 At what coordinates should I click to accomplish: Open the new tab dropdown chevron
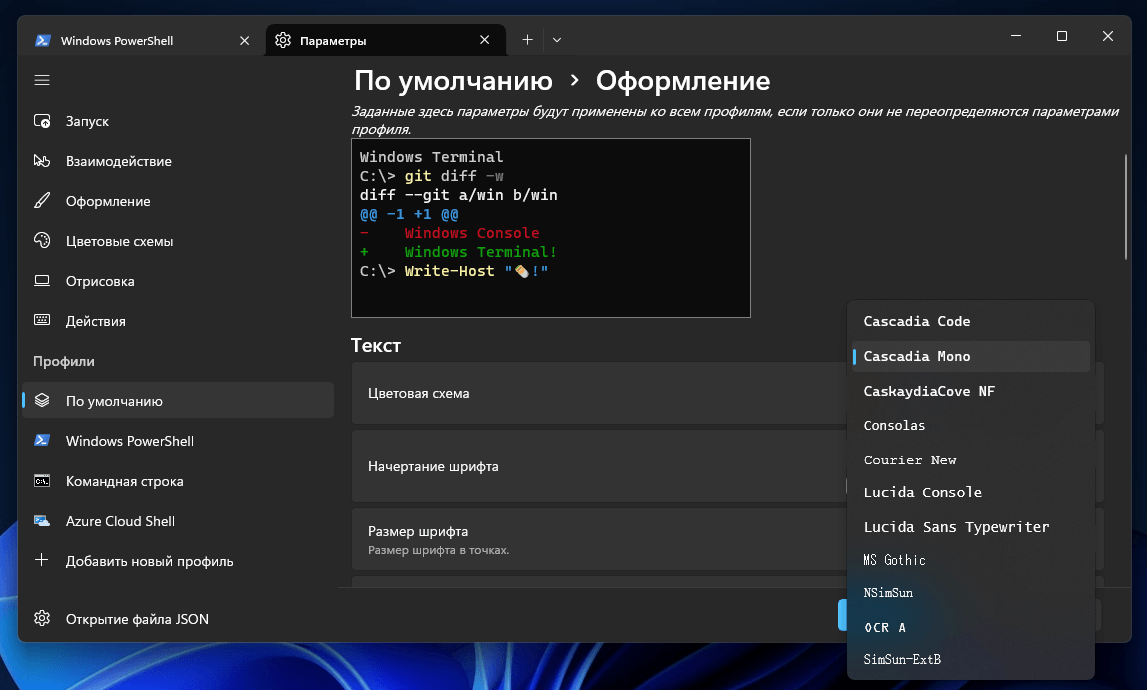[x=557, y=40]
